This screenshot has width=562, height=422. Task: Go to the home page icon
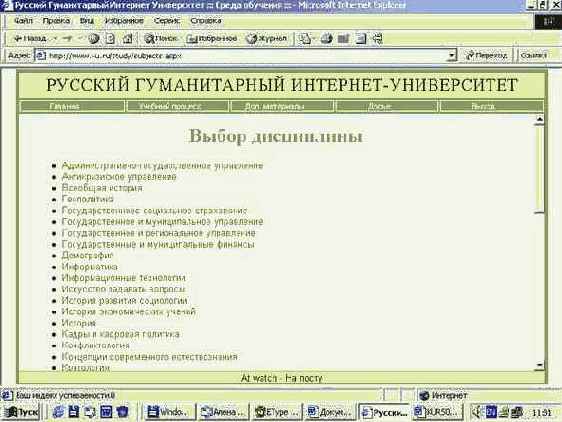128,38
